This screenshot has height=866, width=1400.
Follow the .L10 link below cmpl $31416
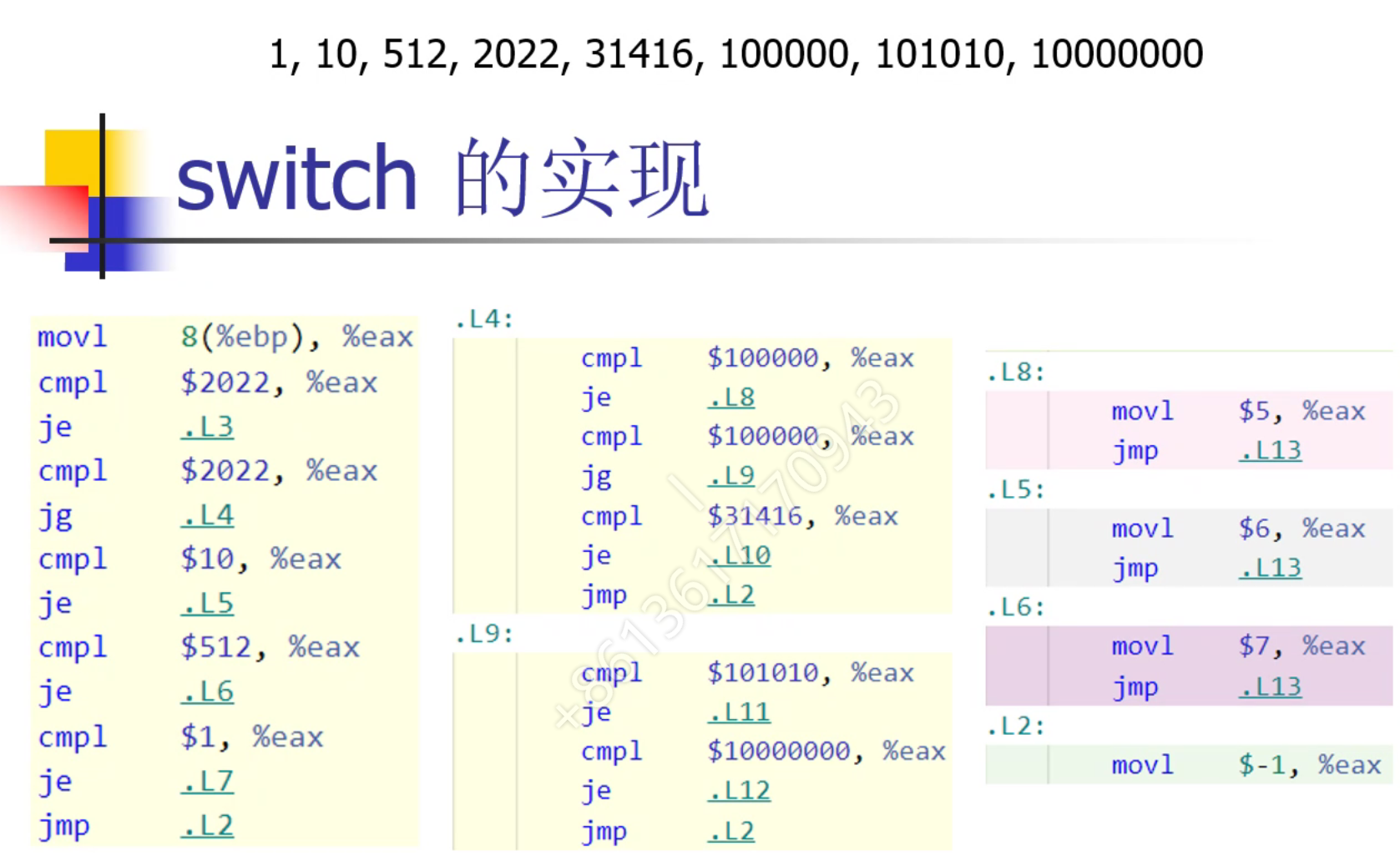pos(739,555)
